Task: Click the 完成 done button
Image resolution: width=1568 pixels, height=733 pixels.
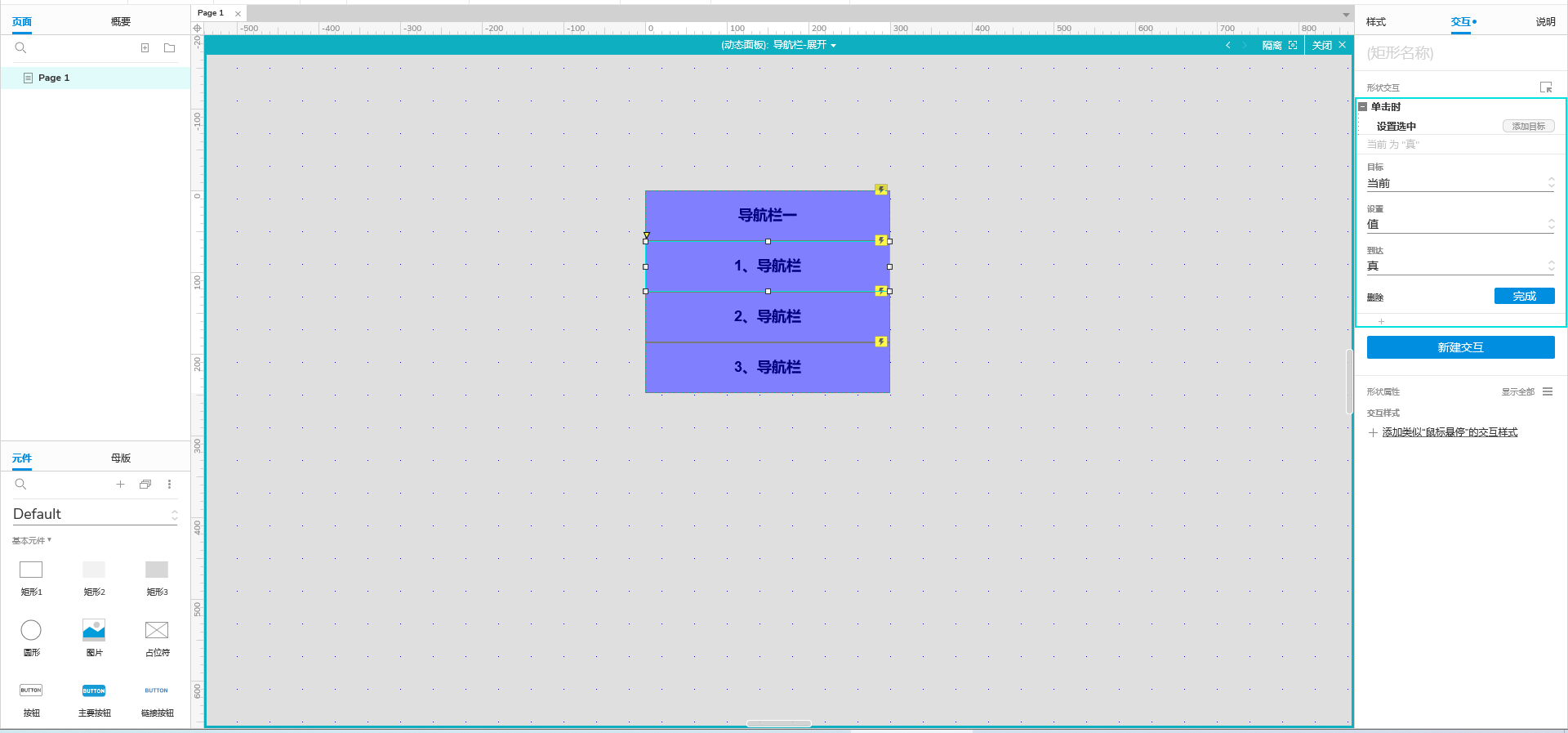Action: pos(1524,296)
